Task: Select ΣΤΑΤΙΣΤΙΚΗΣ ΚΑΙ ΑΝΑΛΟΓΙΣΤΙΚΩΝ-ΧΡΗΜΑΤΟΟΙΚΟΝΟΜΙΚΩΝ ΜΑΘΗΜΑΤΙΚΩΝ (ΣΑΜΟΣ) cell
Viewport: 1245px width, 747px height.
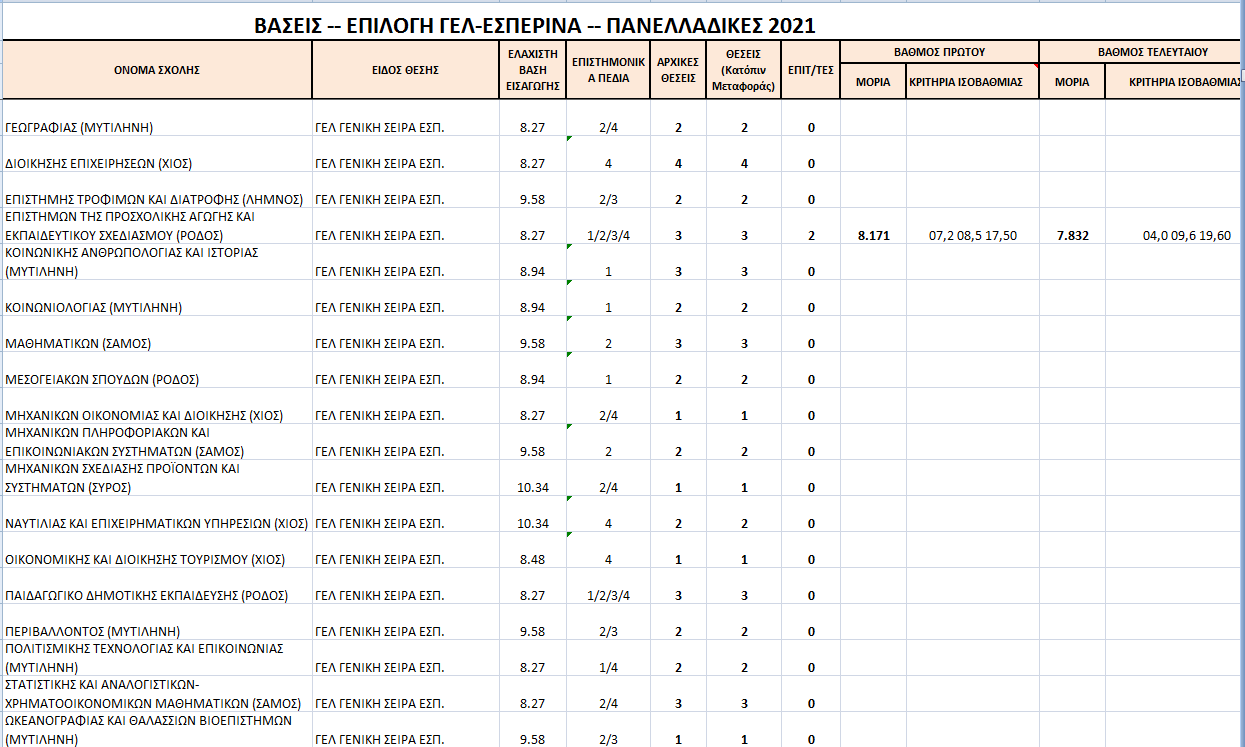Action: [157, 694]
